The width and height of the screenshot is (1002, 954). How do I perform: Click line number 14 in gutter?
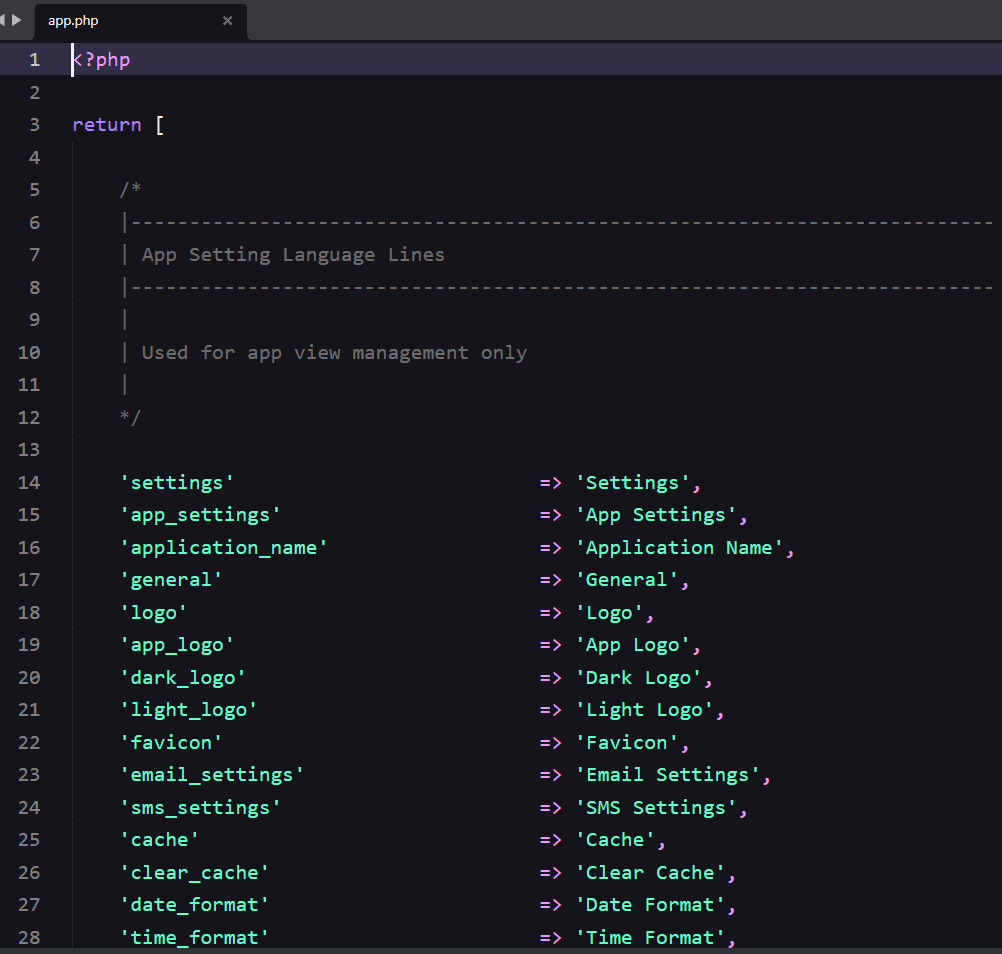29,482
